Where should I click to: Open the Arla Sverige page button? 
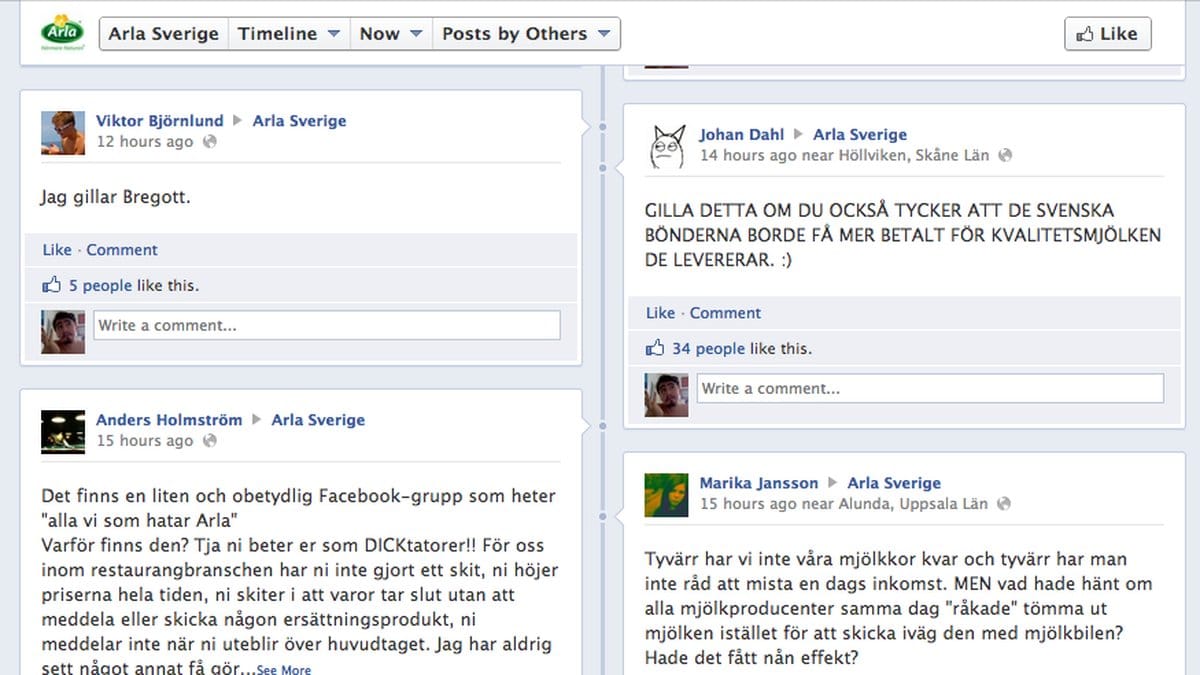(x=164, y=33)
